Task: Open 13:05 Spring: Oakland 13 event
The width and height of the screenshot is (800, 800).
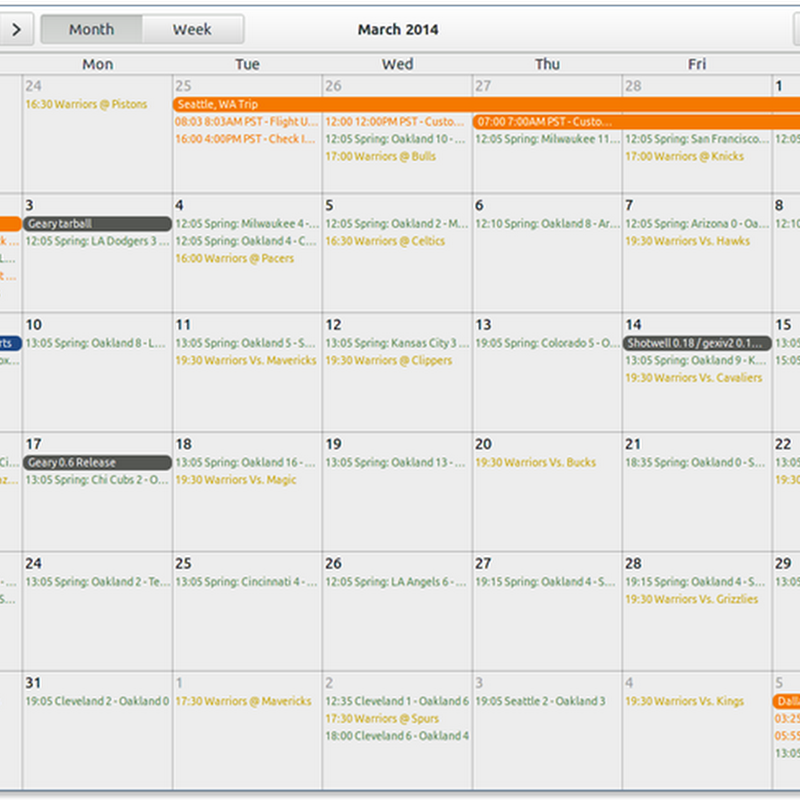Action: (x=395, y=462)
